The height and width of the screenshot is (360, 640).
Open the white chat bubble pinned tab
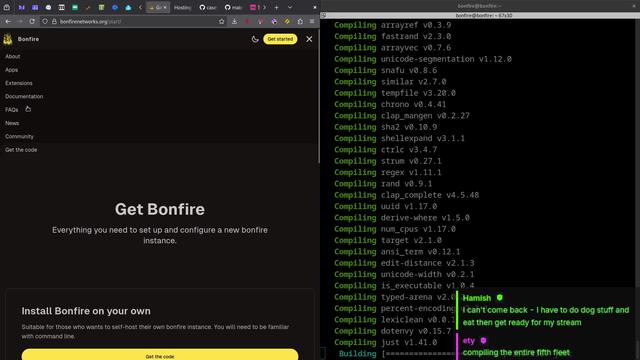pos(48,7)
